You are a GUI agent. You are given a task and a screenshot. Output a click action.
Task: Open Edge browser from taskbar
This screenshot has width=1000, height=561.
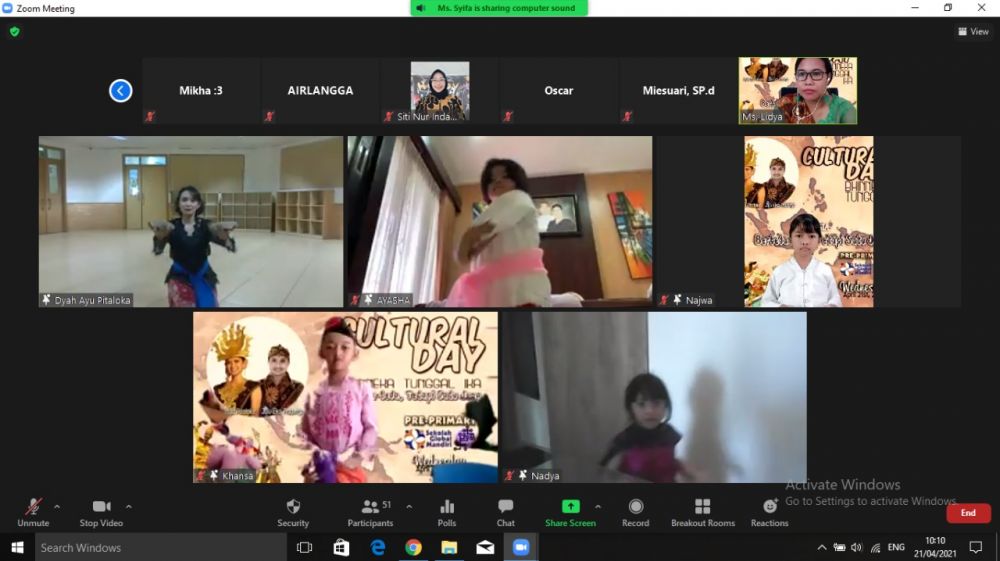point(378,548)
